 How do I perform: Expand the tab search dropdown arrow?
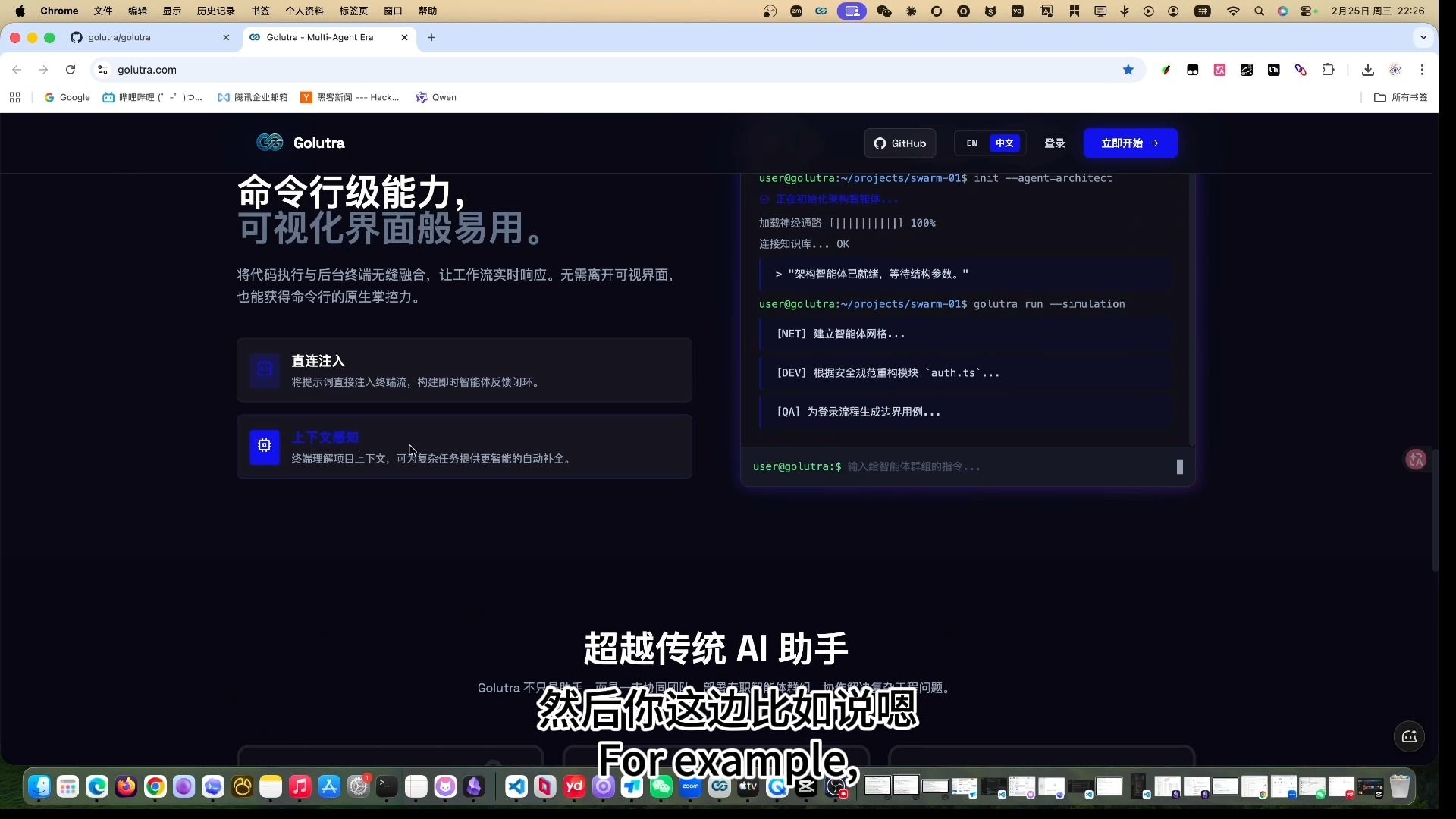point(1423,37)
